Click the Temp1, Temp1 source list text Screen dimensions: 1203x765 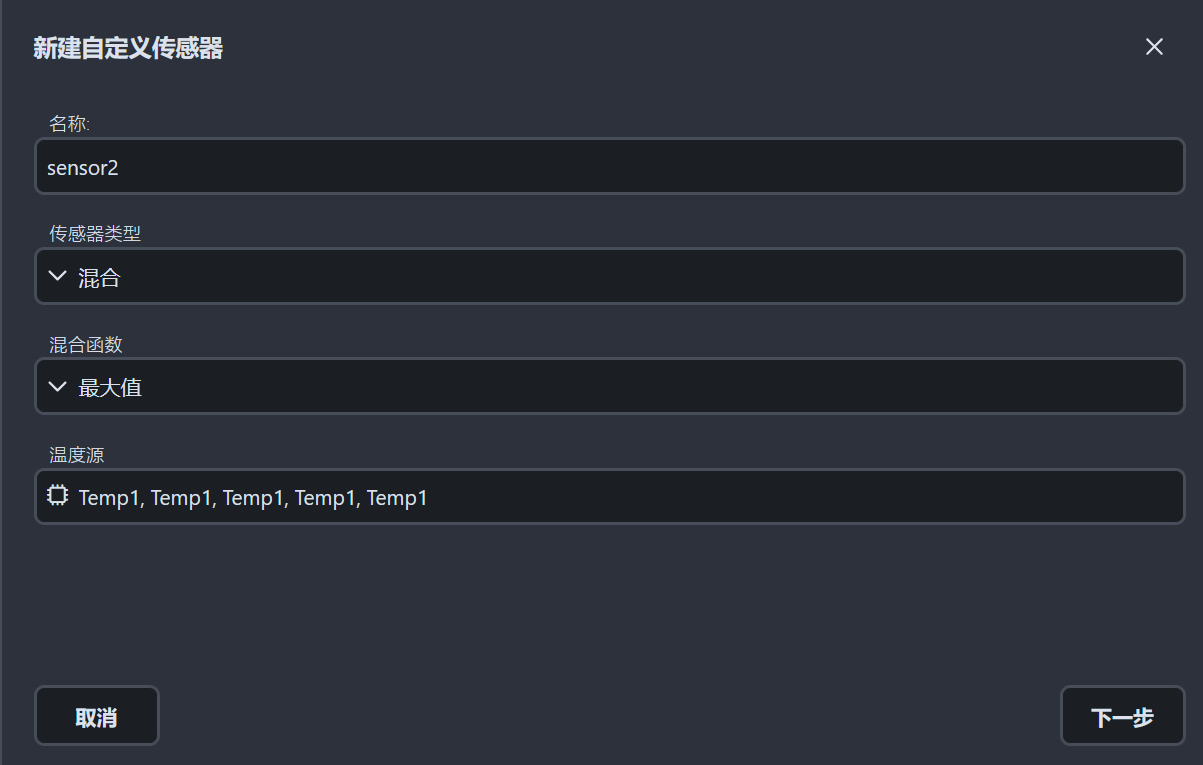[253, 497]
